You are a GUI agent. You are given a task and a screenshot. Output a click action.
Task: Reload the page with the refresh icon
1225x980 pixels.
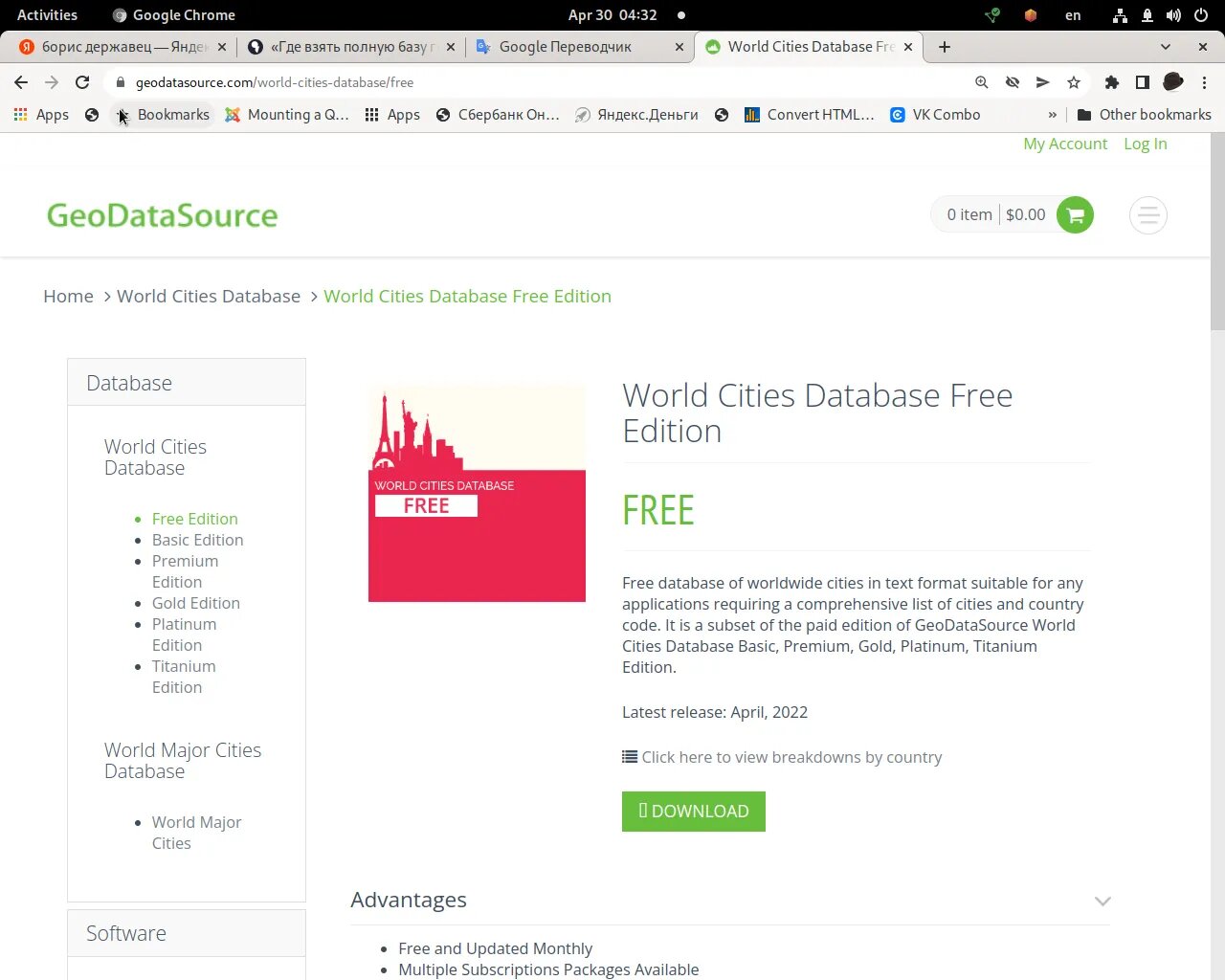click(x=82, y=82)
